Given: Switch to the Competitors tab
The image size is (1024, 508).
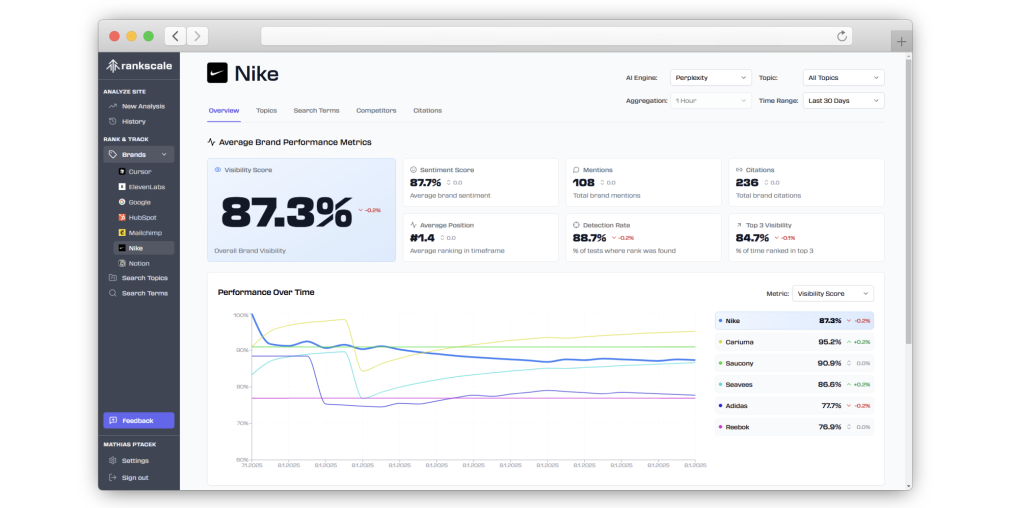Looking at the screenshot, I should tap(376, 110).
